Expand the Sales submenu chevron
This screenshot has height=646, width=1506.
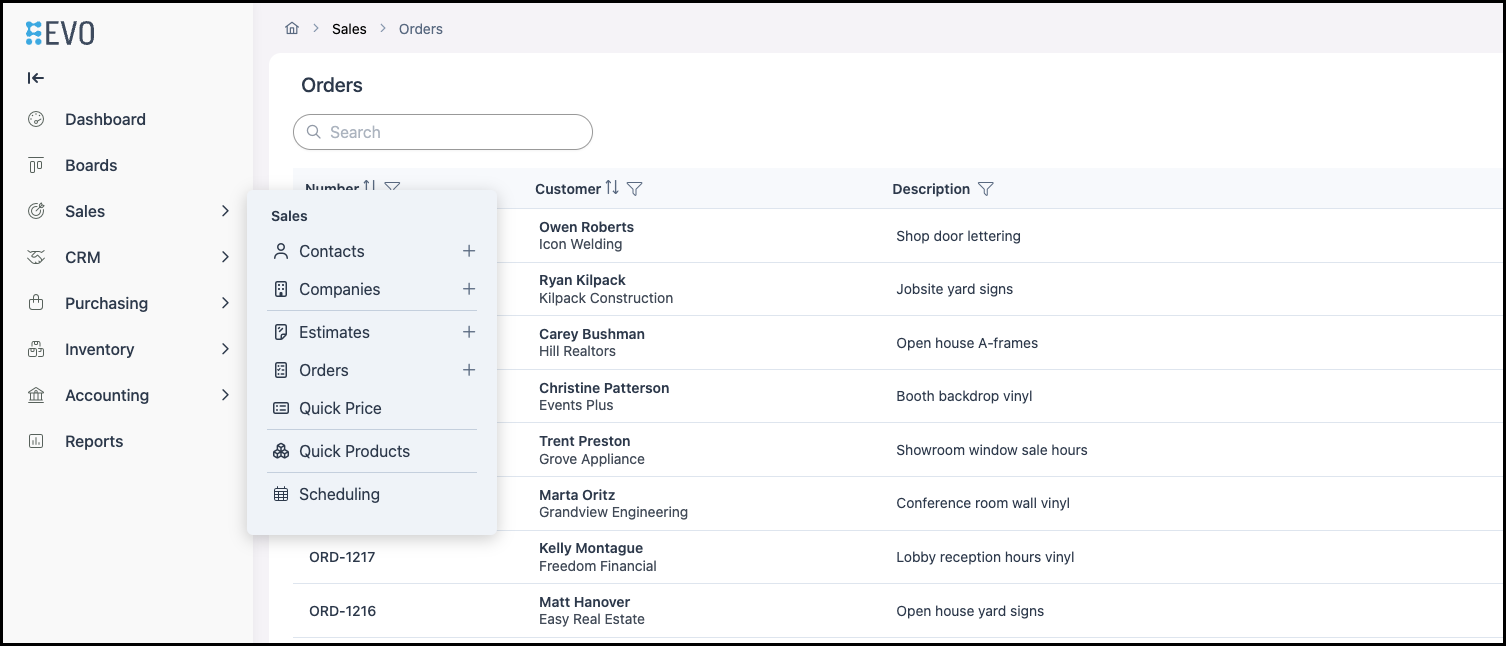(225, 211)
